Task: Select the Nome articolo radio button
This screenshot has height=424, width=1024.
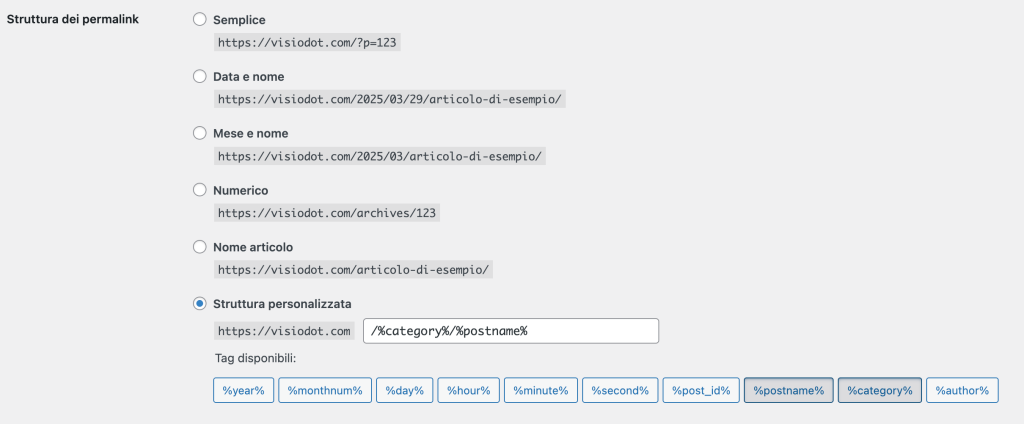Action: coord(200,246)
